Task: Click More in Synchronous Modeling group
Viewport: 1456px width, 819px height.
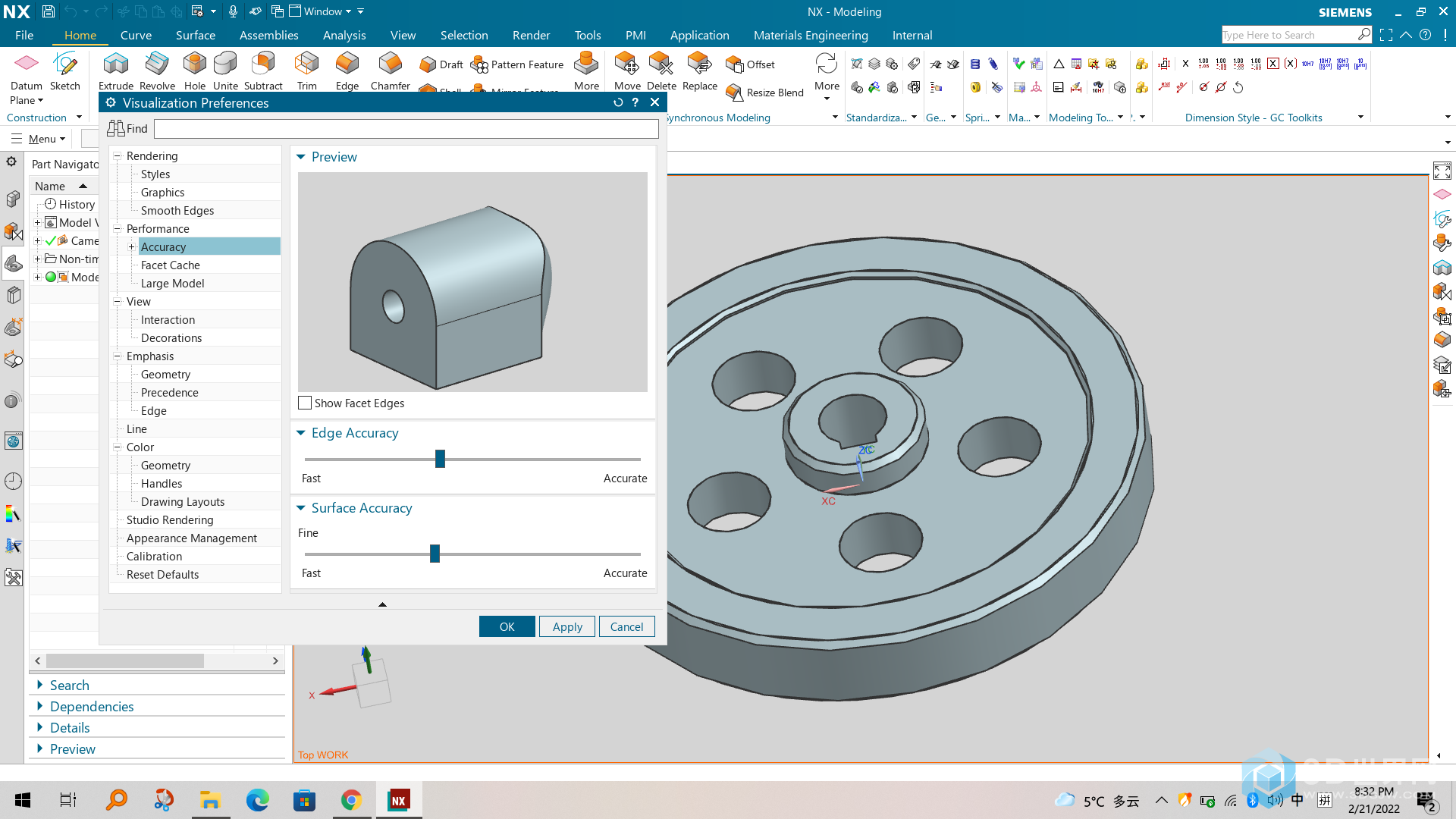Action: (x=827, y=76)
